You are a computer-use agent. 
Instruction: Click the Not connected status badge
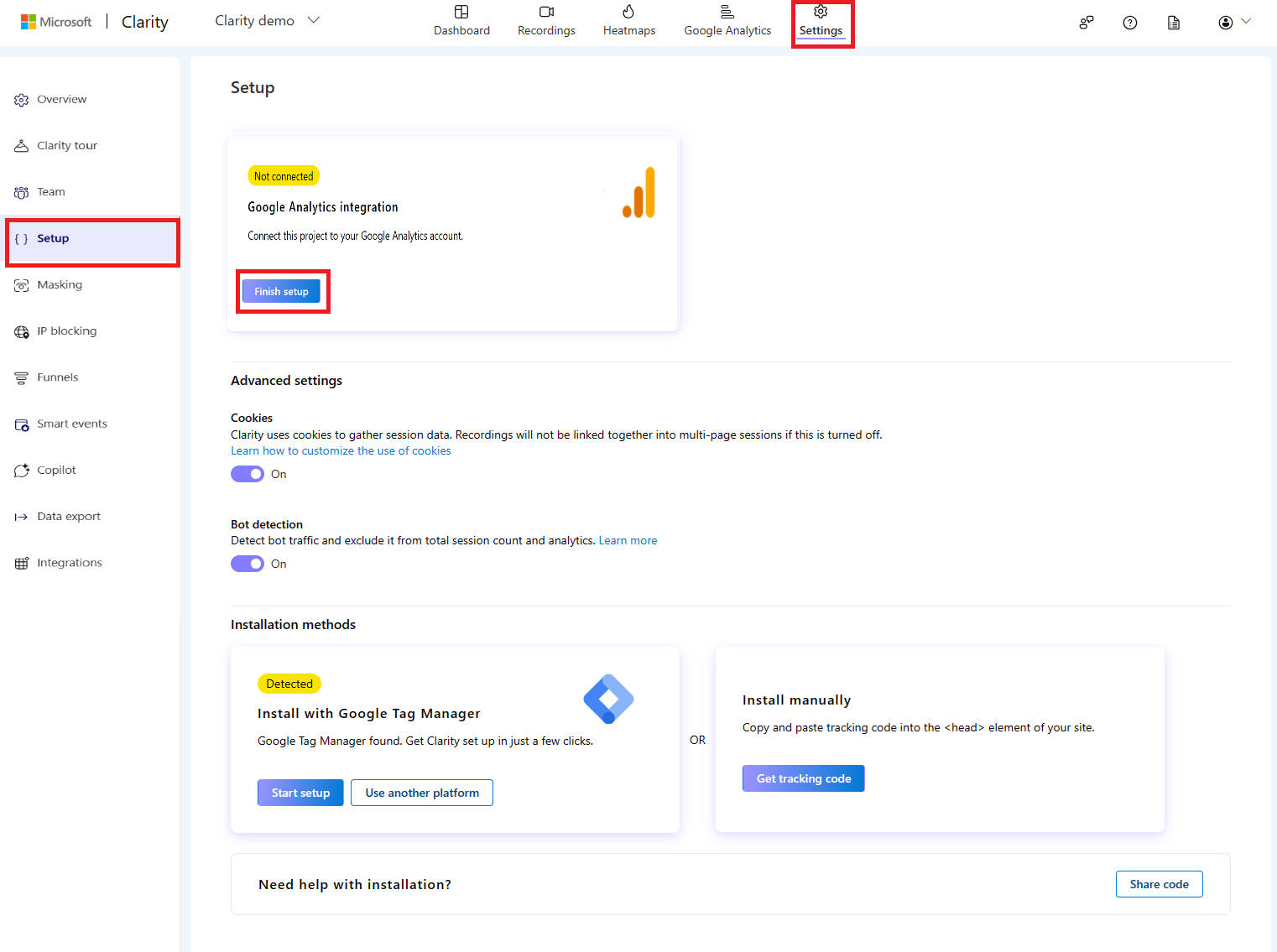click(284, 176)
